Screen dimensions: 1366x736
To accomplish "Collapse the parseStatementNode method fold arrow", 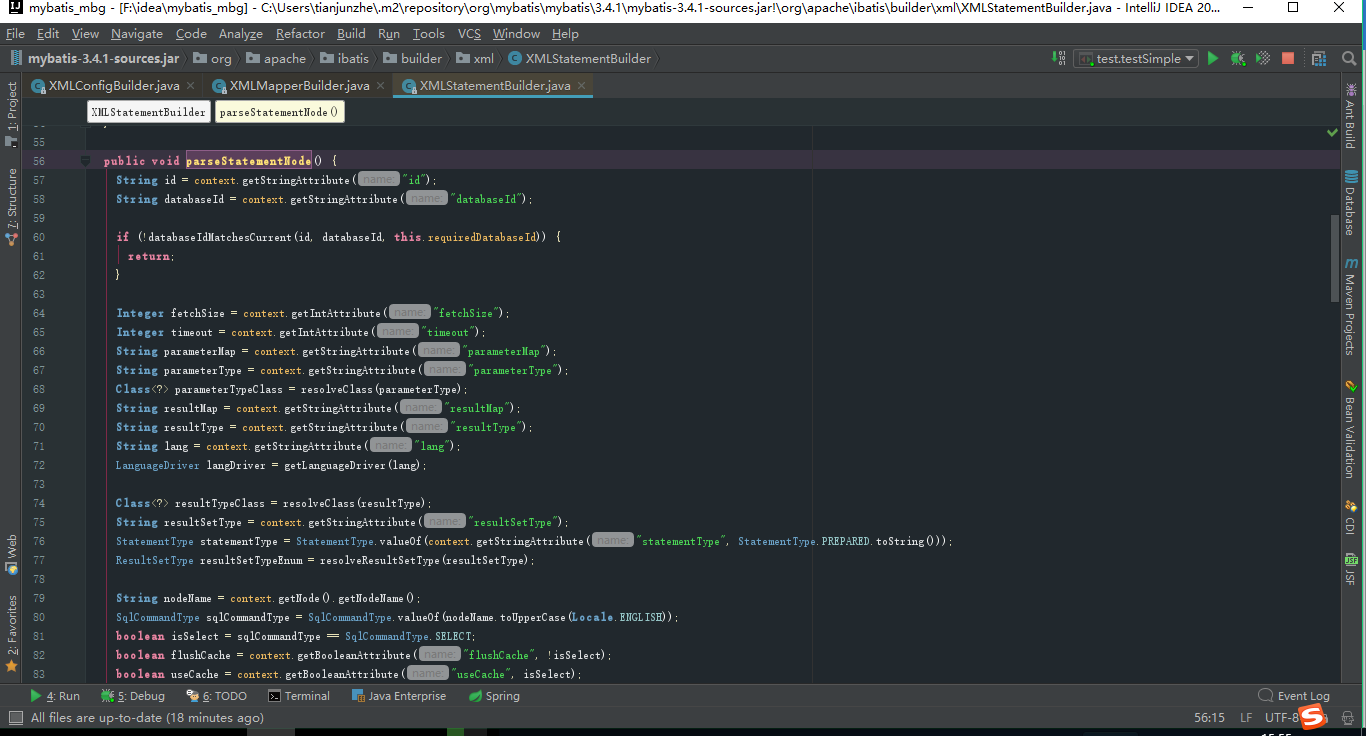I will pos(86,160).
